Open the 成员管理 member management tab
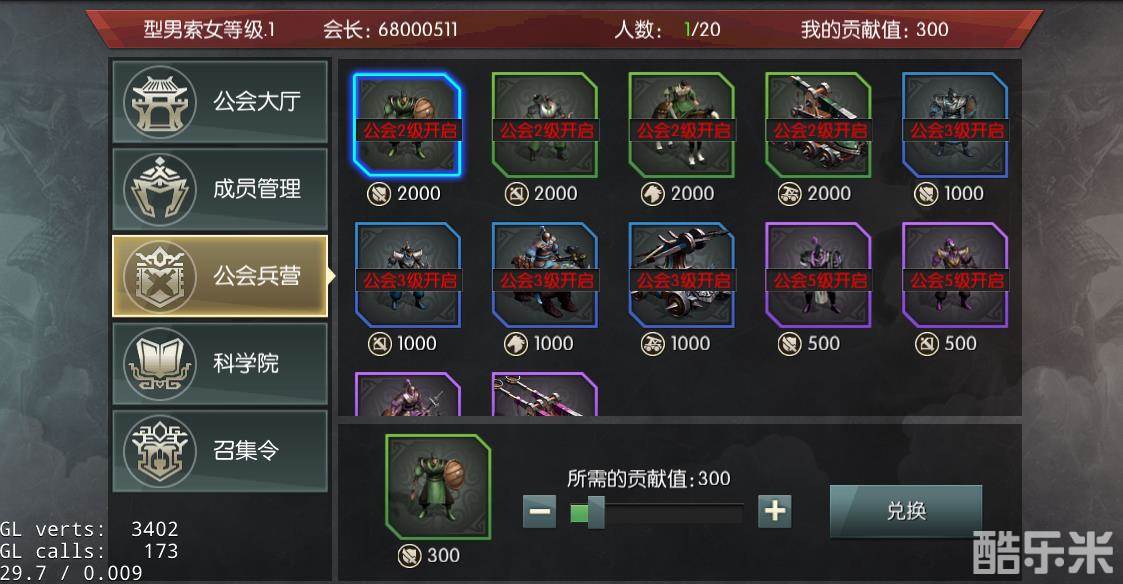 (x=220, y=189)
